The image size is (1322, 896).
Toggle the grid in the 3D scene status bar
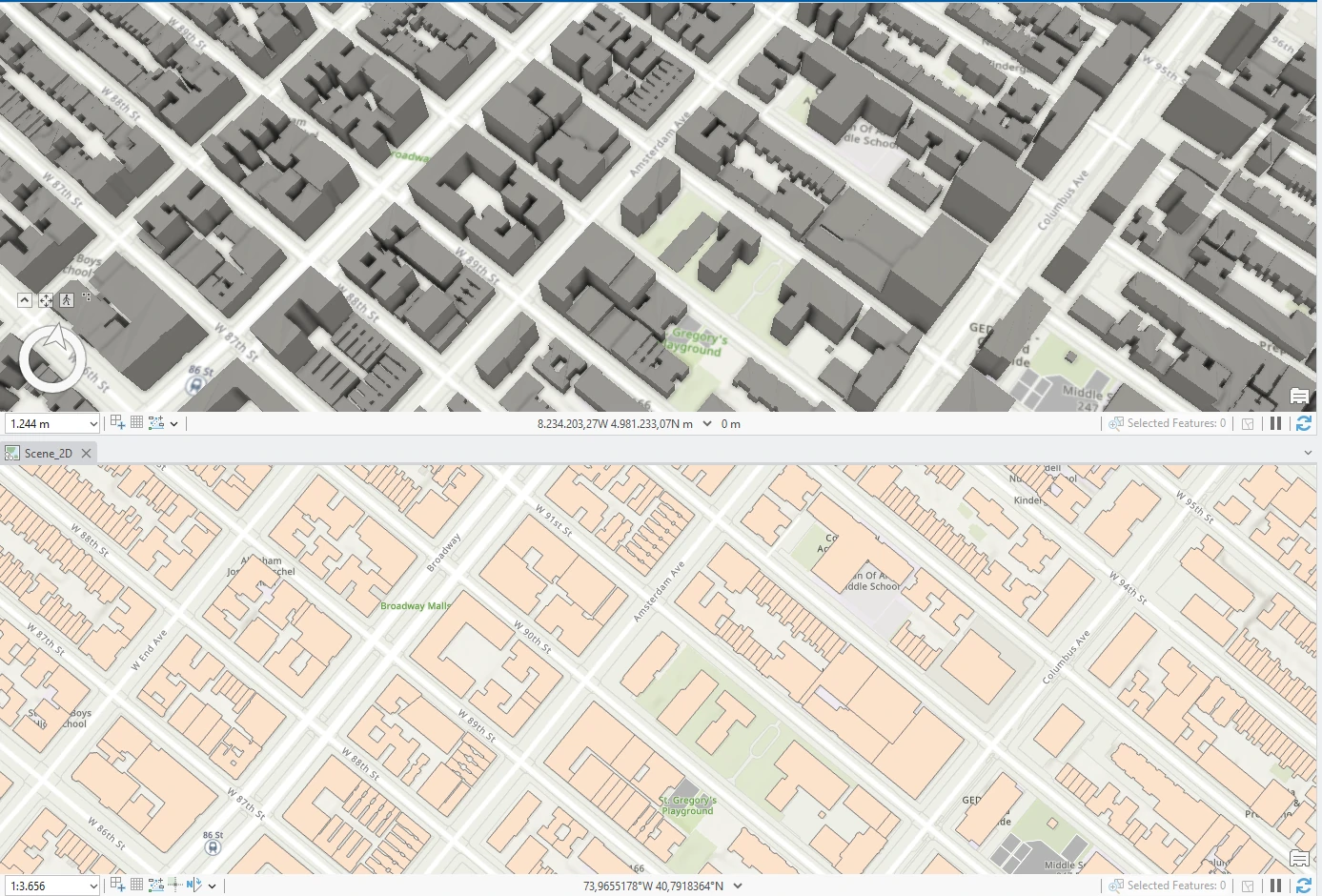[x=137, y=422]
